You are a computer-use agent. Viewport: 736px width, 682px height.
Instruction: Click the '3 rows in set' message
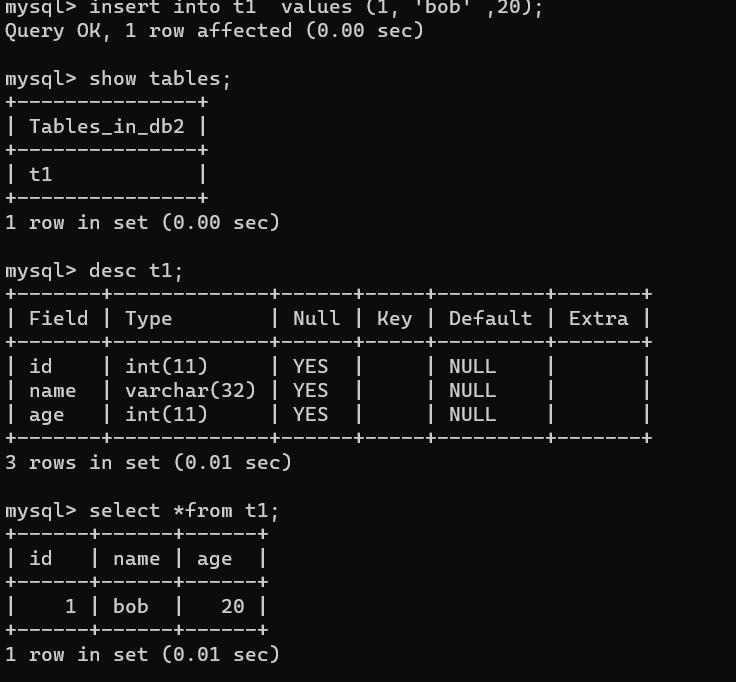tap(148, 462)
